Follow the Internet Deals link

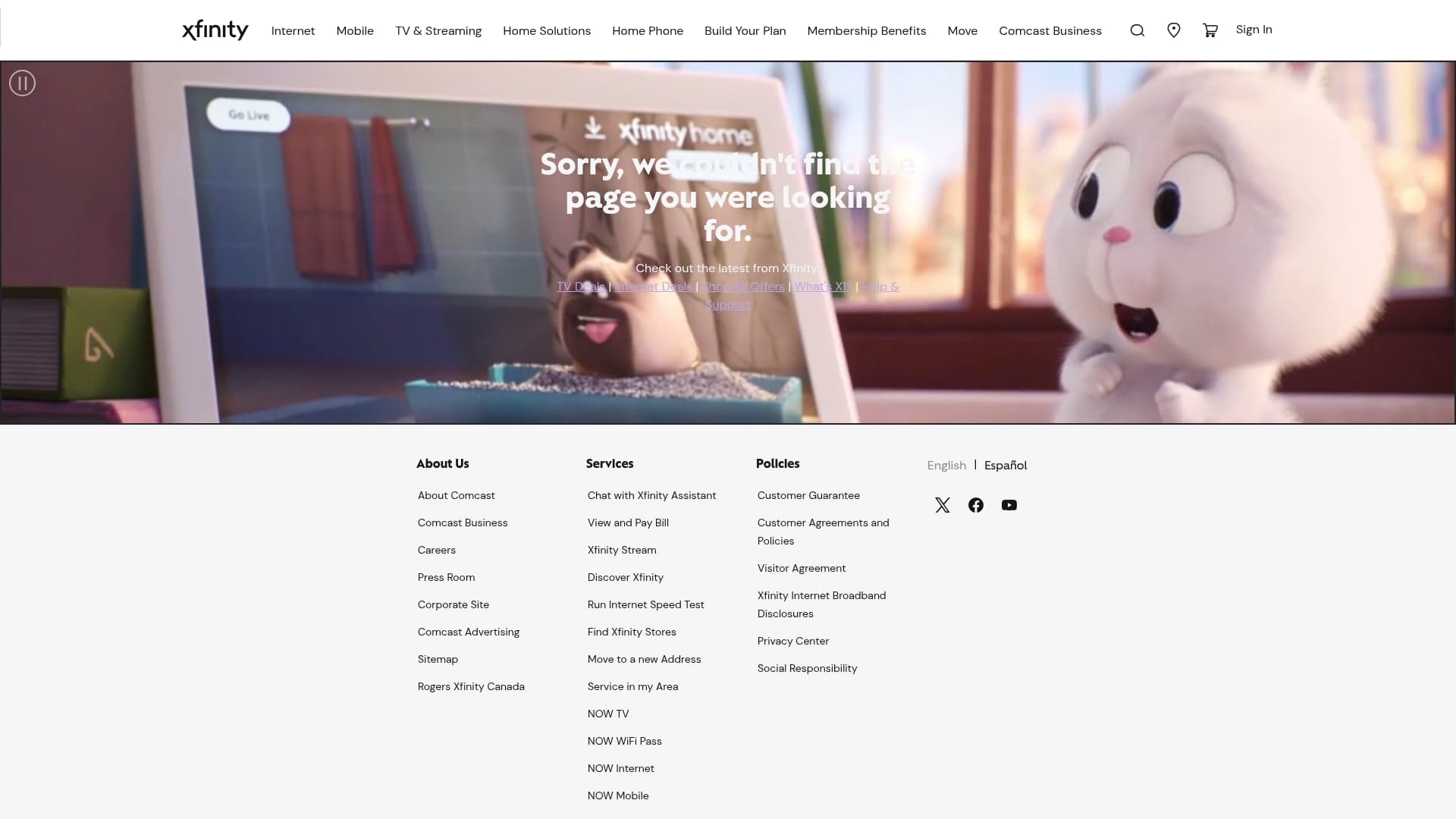tap(653, 287)
